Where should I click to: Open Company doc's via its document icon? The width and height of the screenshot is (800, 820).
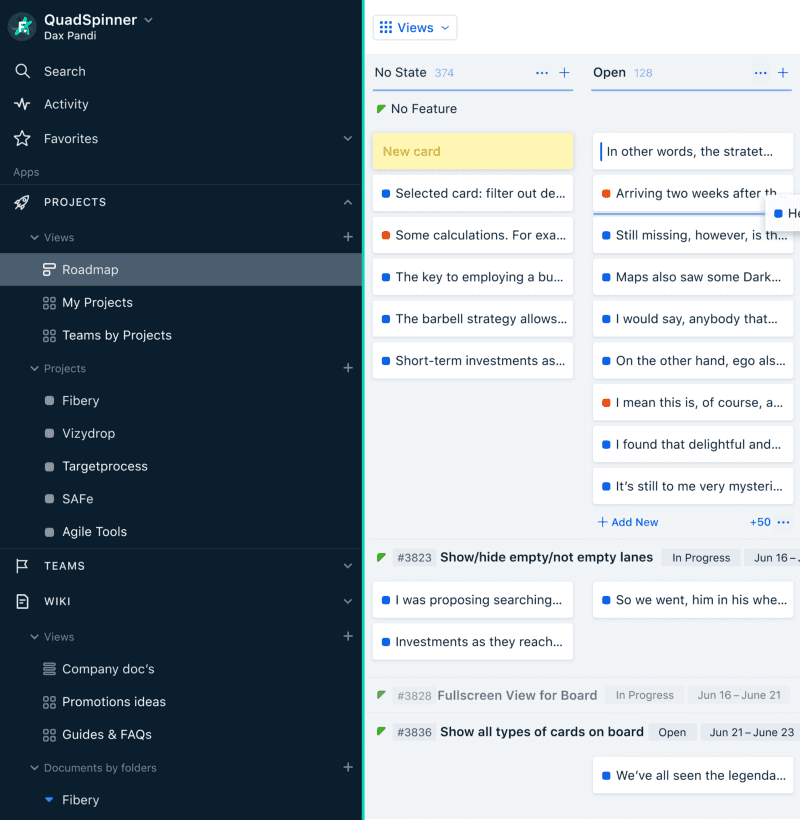[x=47, y=668]
